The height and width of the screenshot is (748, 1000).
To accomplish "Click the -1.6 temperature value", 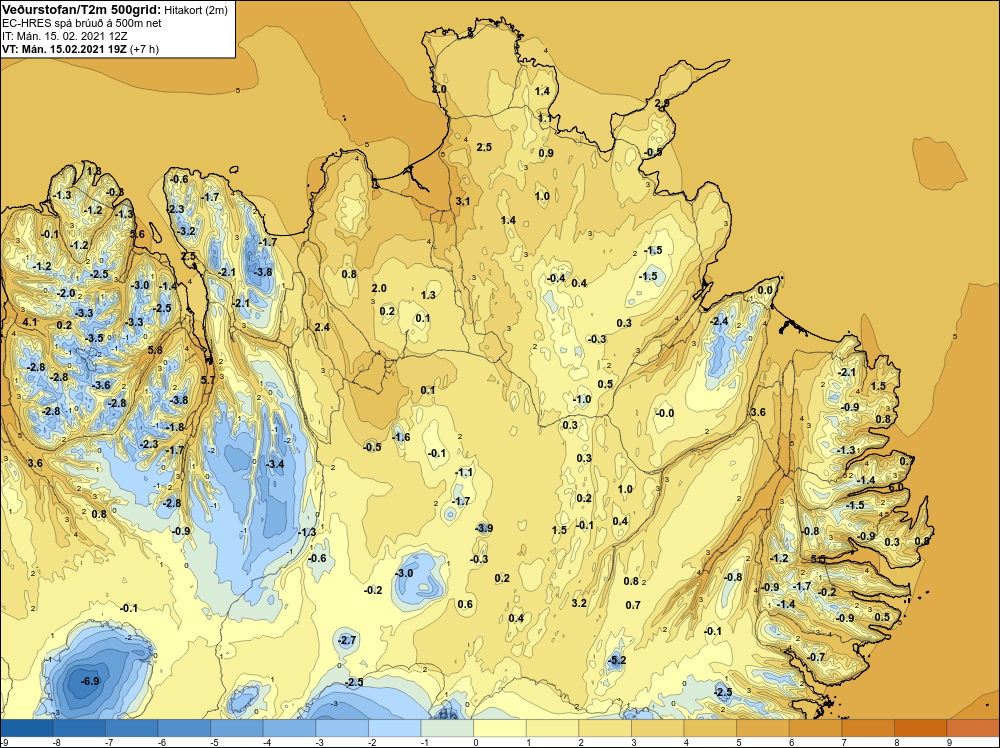I will click(x=401, y=437).
